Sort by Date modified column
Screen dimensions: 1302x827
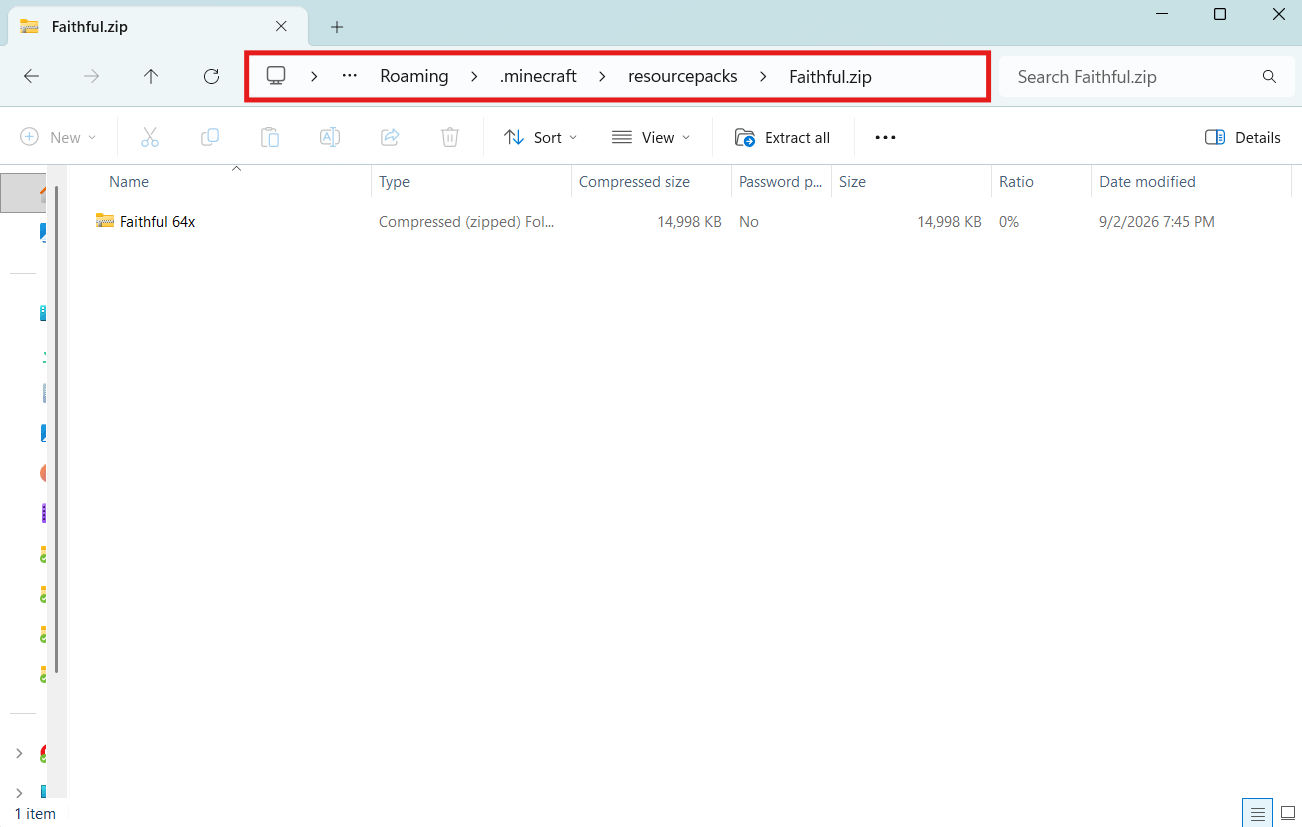(1191, 182)
